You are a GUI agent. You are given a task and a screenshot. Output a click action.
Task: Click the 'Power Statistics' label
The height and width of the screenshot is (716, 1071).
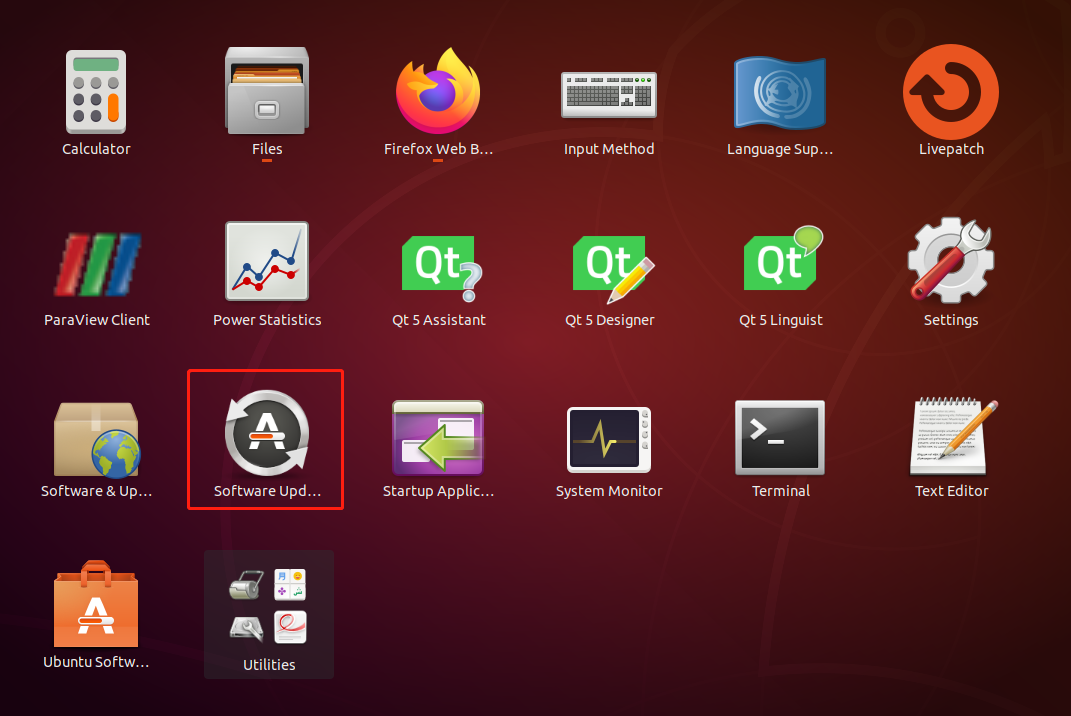267,320
